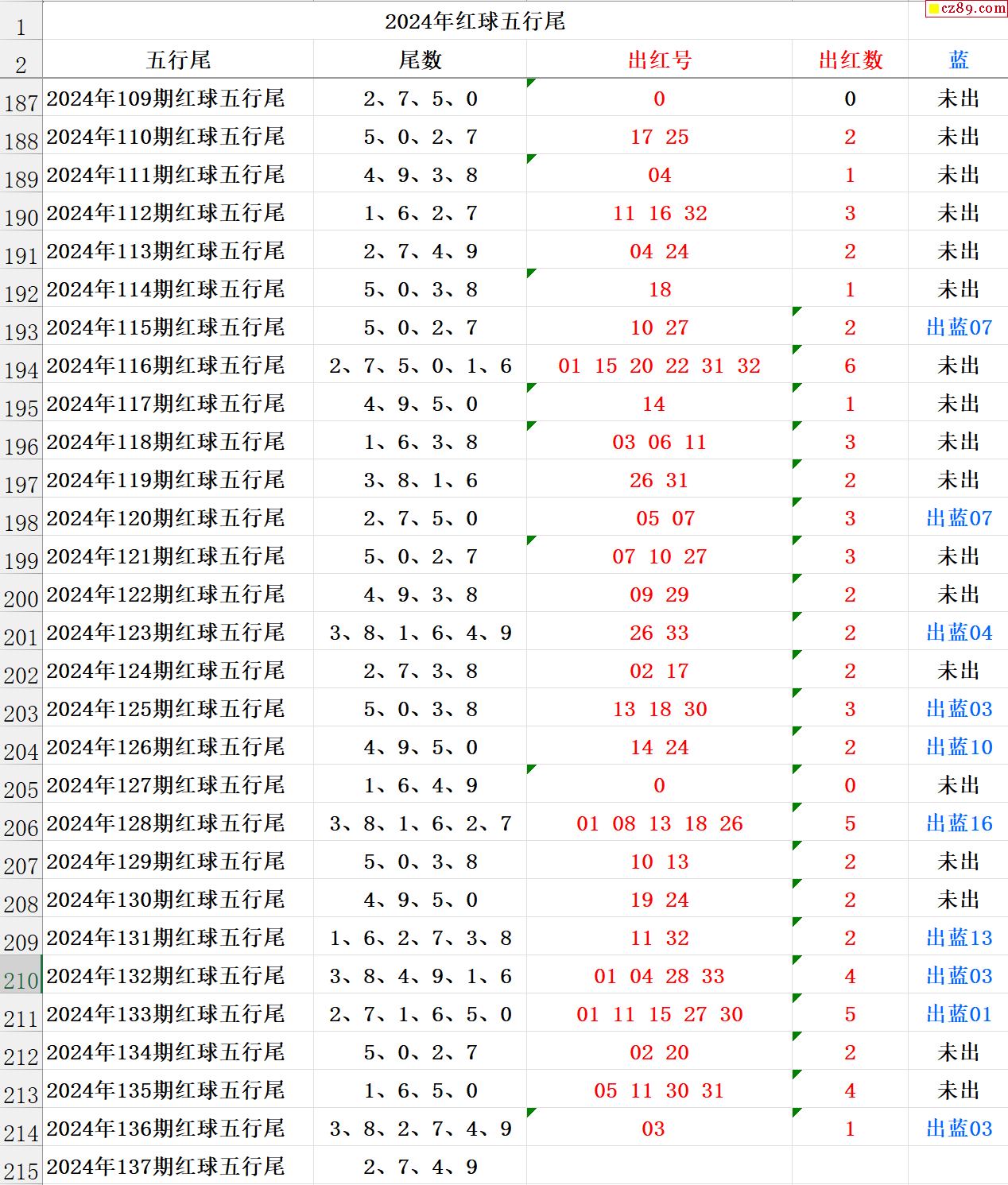Screen dimensions: 1008x1185
Task: Click red numbers cell 19 24
Action: point(659,900)
